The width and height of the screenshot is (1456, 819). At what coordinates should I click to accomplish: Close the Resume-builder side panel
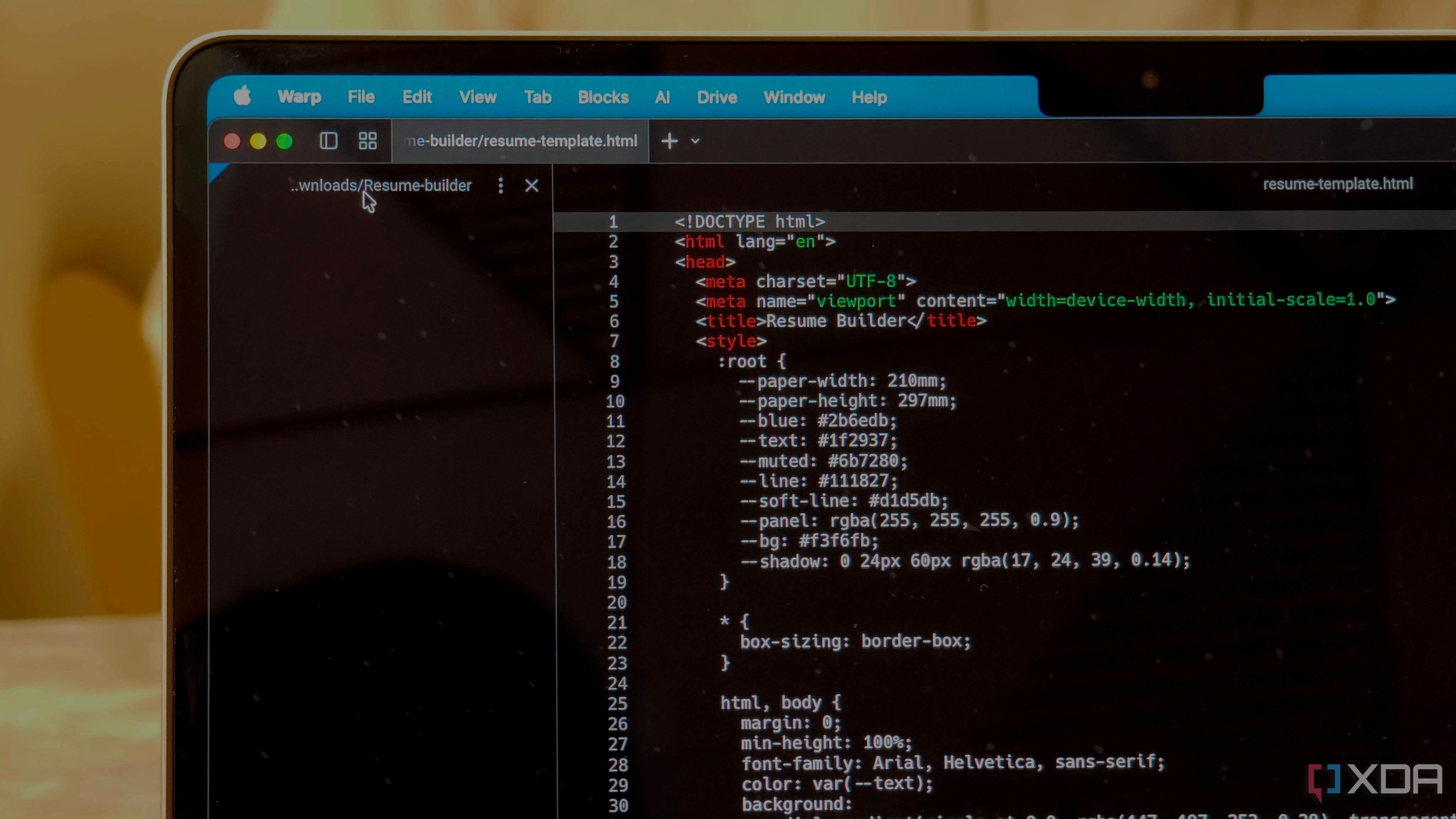tap(532, 186)
